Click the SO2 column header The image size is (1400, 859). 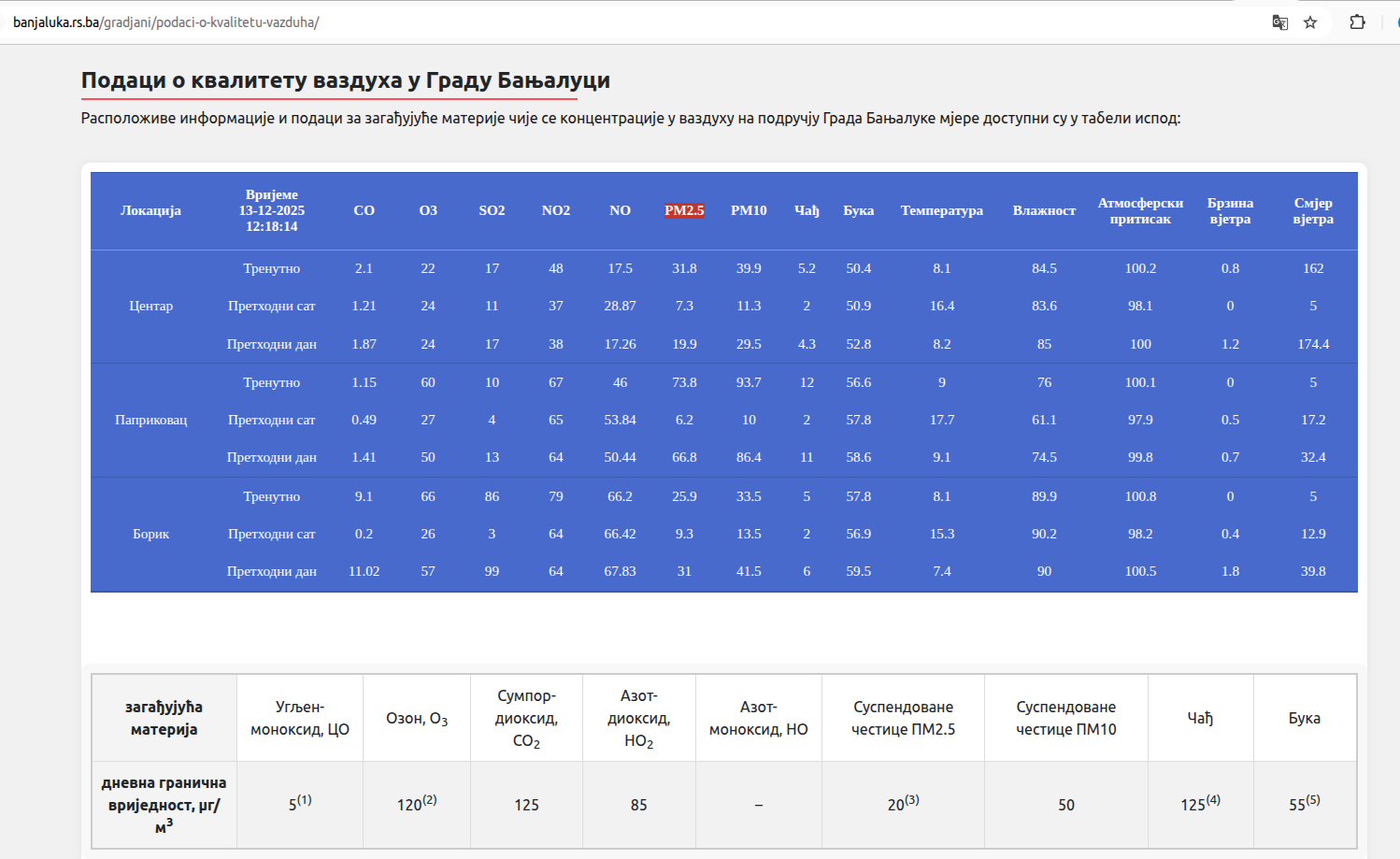(x=492, y=210)
